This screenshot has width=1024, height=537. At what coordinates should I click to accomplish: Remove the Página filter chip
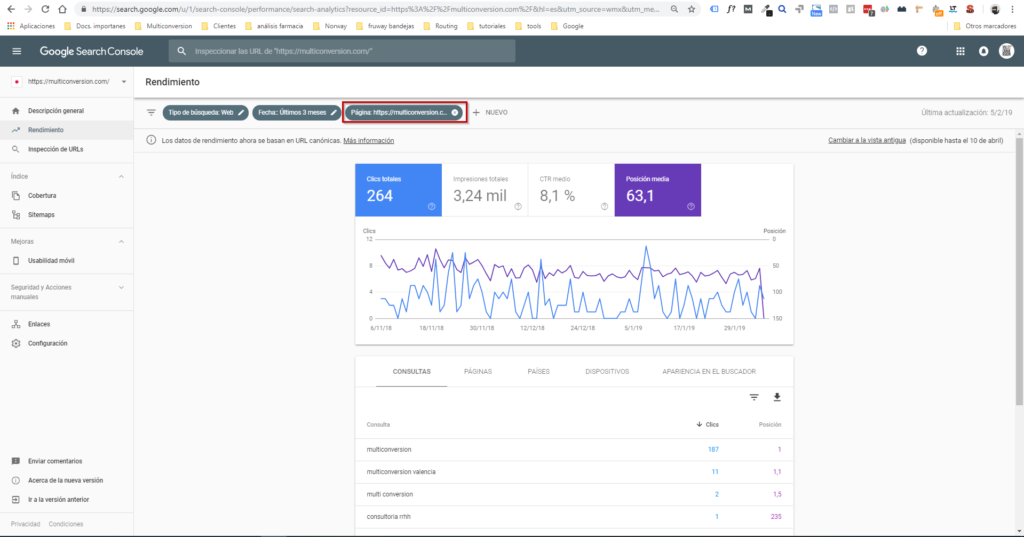455,112
